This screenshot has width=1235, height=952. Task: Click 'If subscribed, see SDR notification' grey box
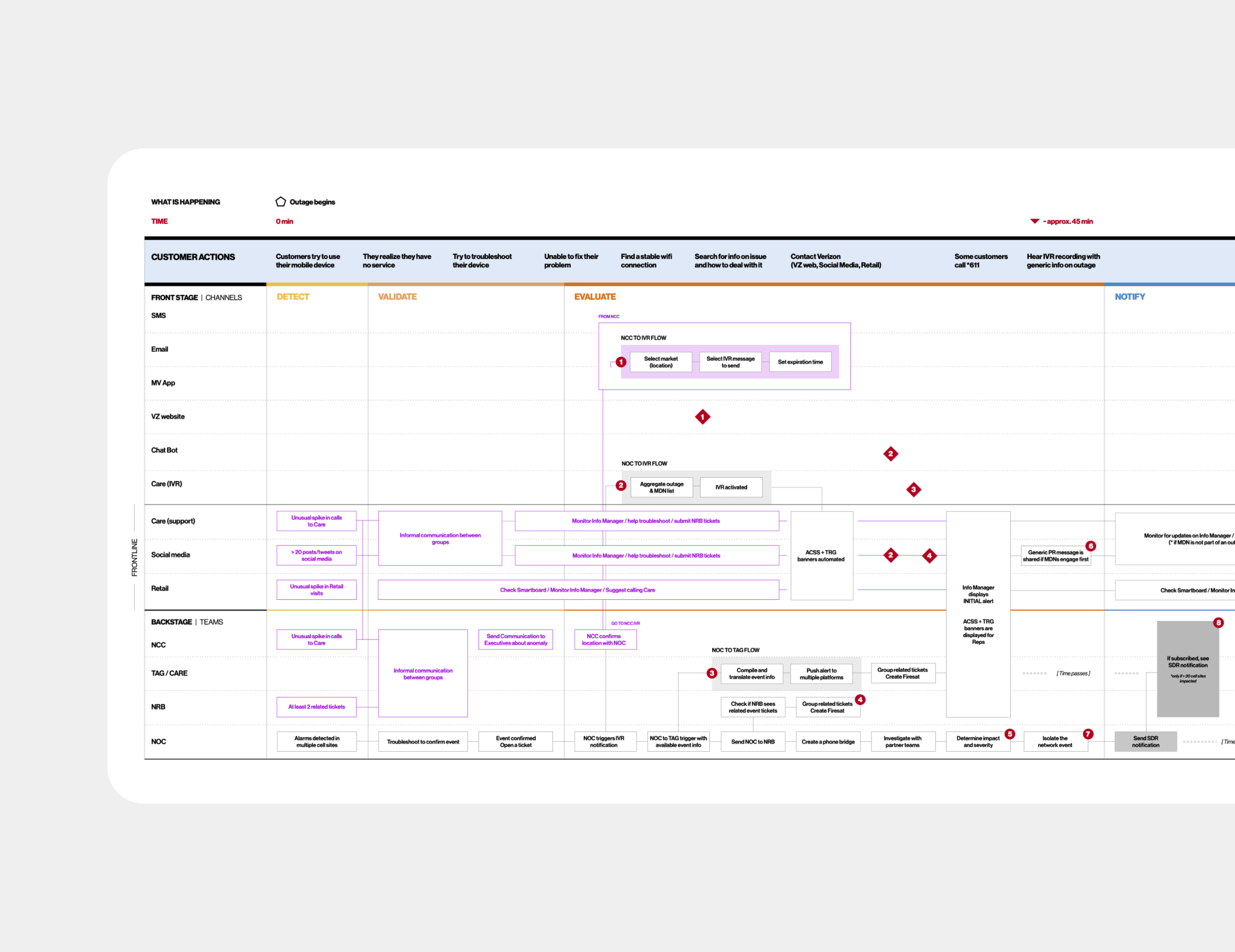tap(1188, 669)
